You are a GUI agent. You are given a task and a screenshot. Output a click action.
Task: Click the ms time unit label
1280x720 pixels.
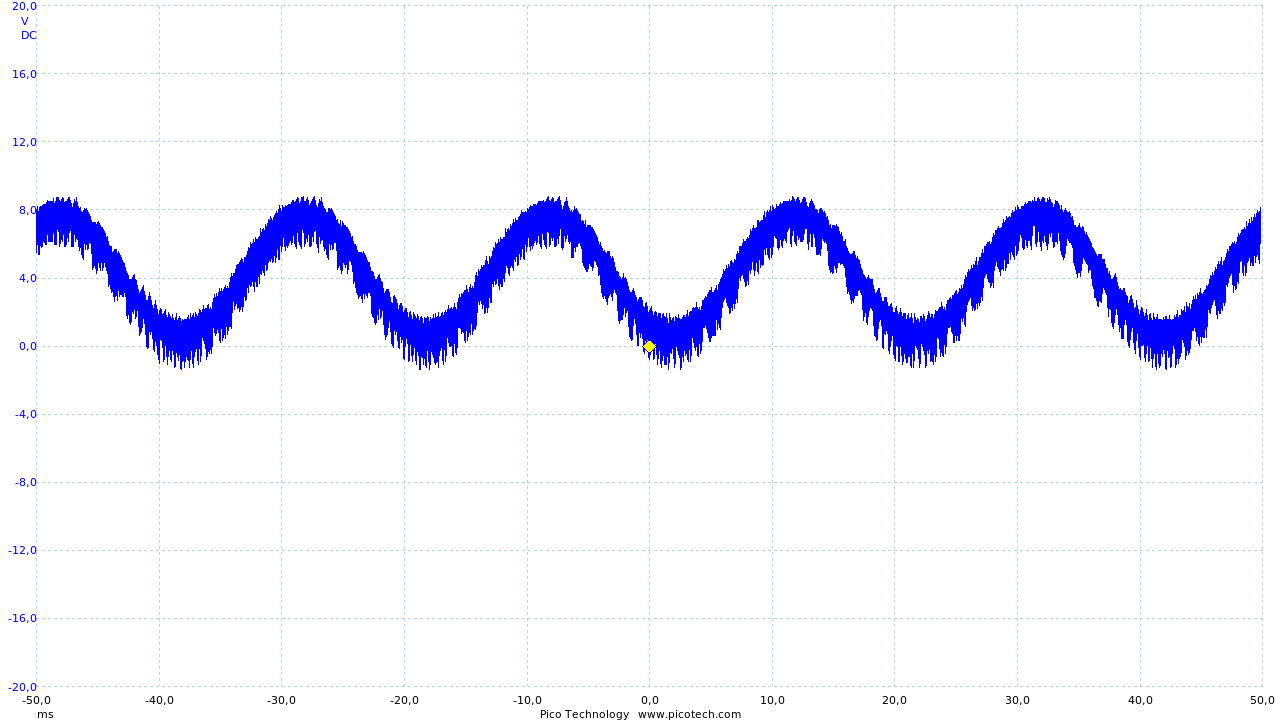tap(45, 714)
